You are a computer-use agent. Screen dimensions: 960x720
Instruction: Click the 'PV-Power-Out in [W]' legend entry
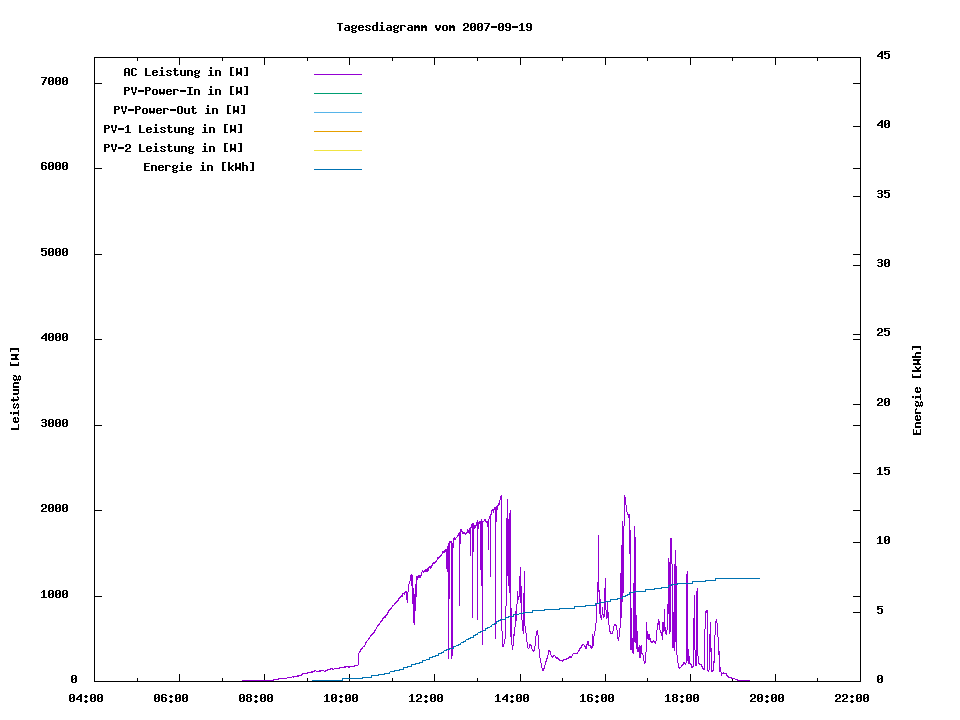click(180, 110)
